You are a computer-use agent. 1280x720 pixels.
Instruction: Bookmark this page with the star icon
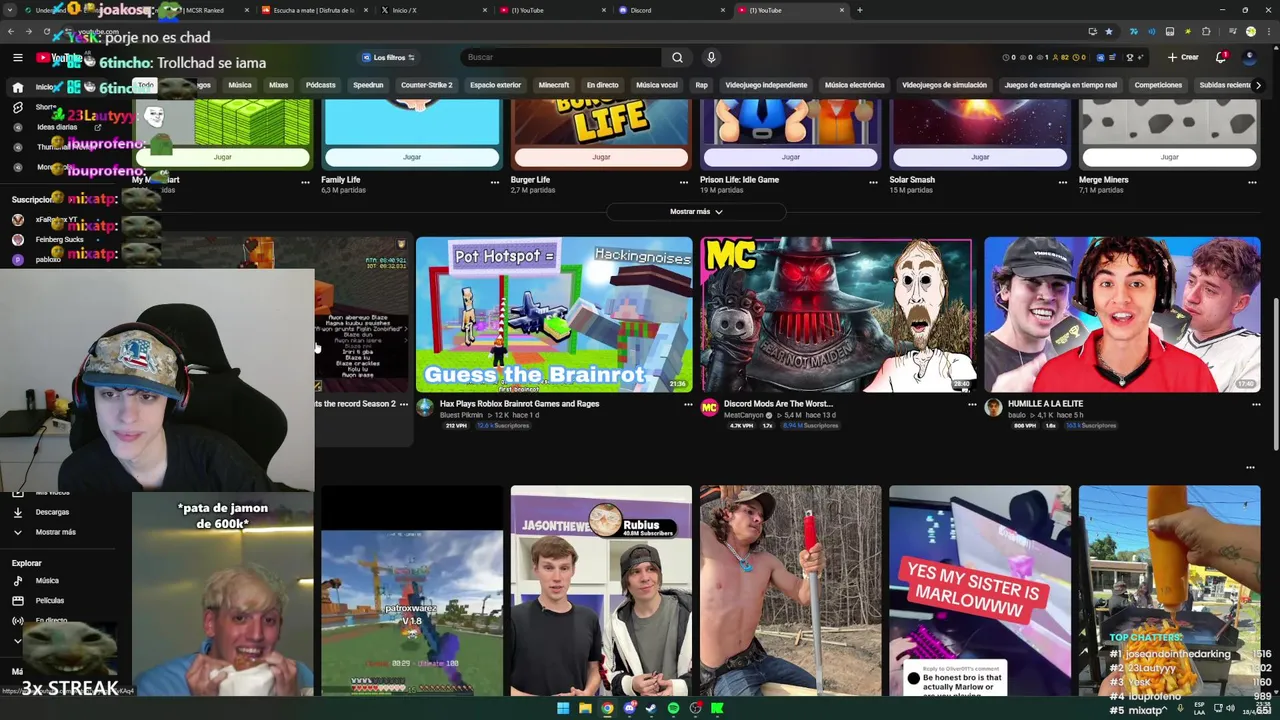coord(1108,31)
